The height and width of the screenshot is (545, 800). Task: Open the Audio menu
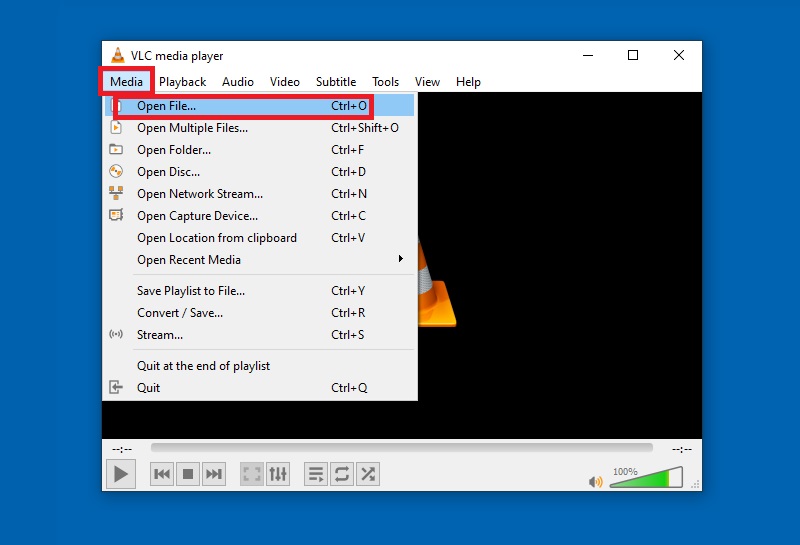238,82
